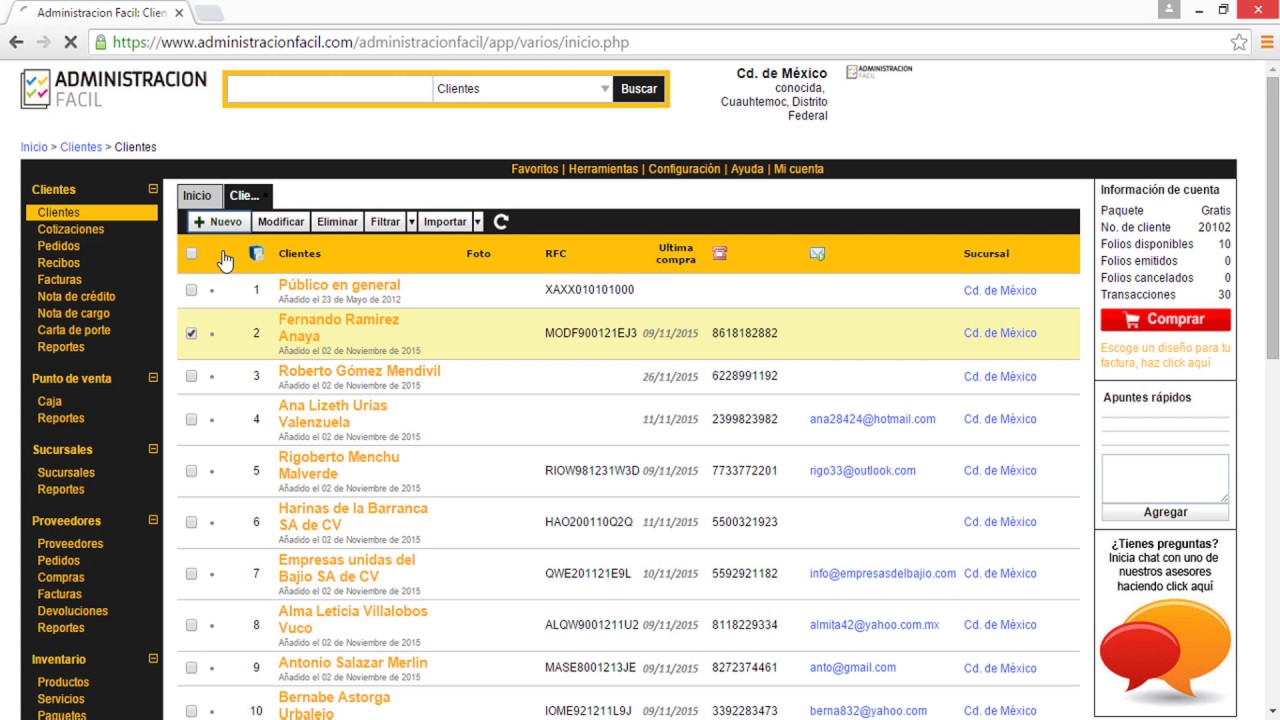Toggle the select-all checkbox in table header
Image resolution: width=1280 pixels, height=720 pixels.
coord(191,254)
